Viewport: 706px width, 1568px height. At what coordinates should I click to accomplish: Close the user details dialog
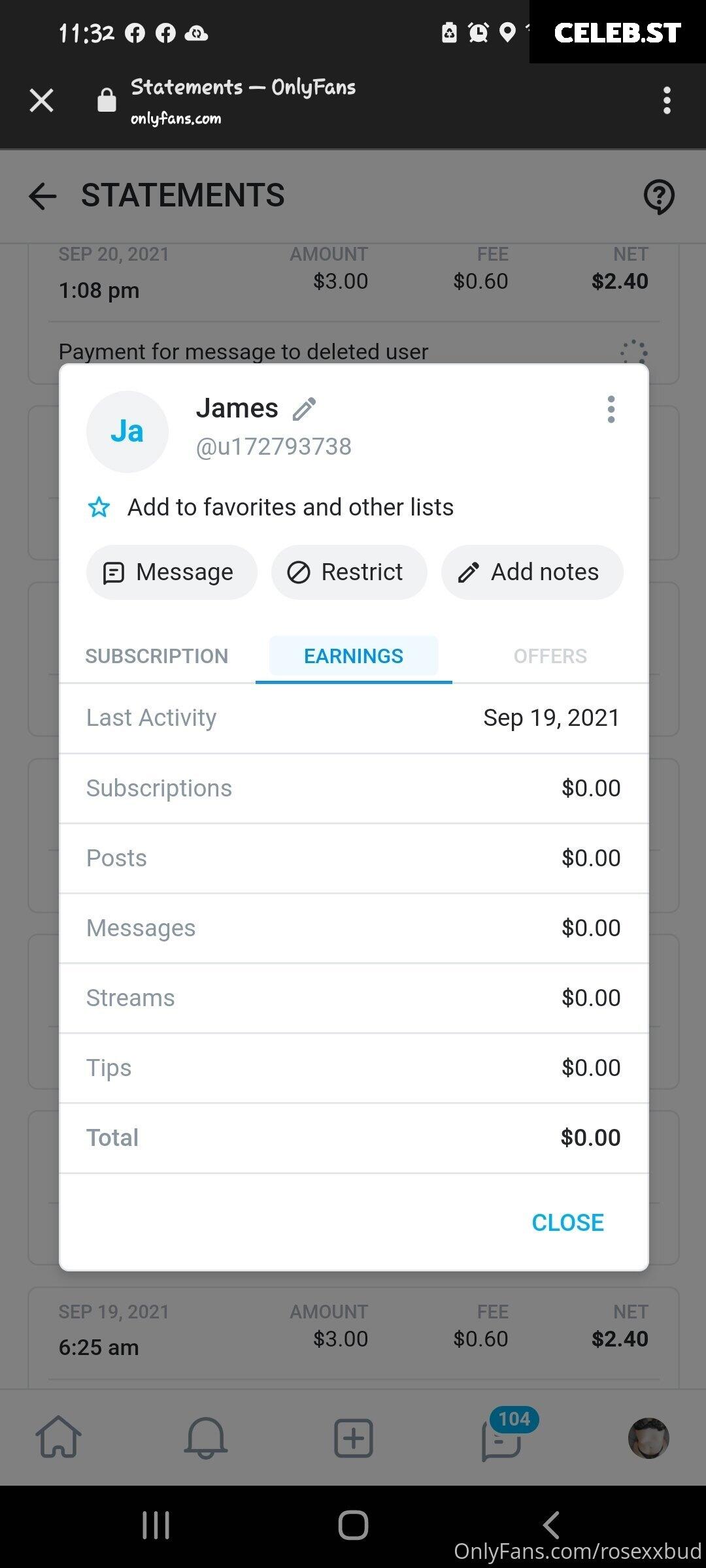pos(567,1222)
